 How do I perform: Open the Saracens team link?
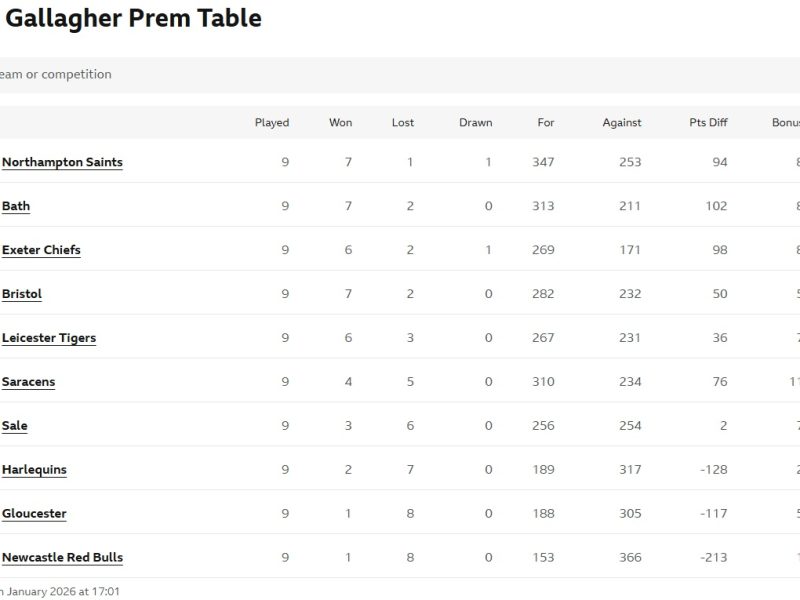pyautogui.click(x=28, y=382)
